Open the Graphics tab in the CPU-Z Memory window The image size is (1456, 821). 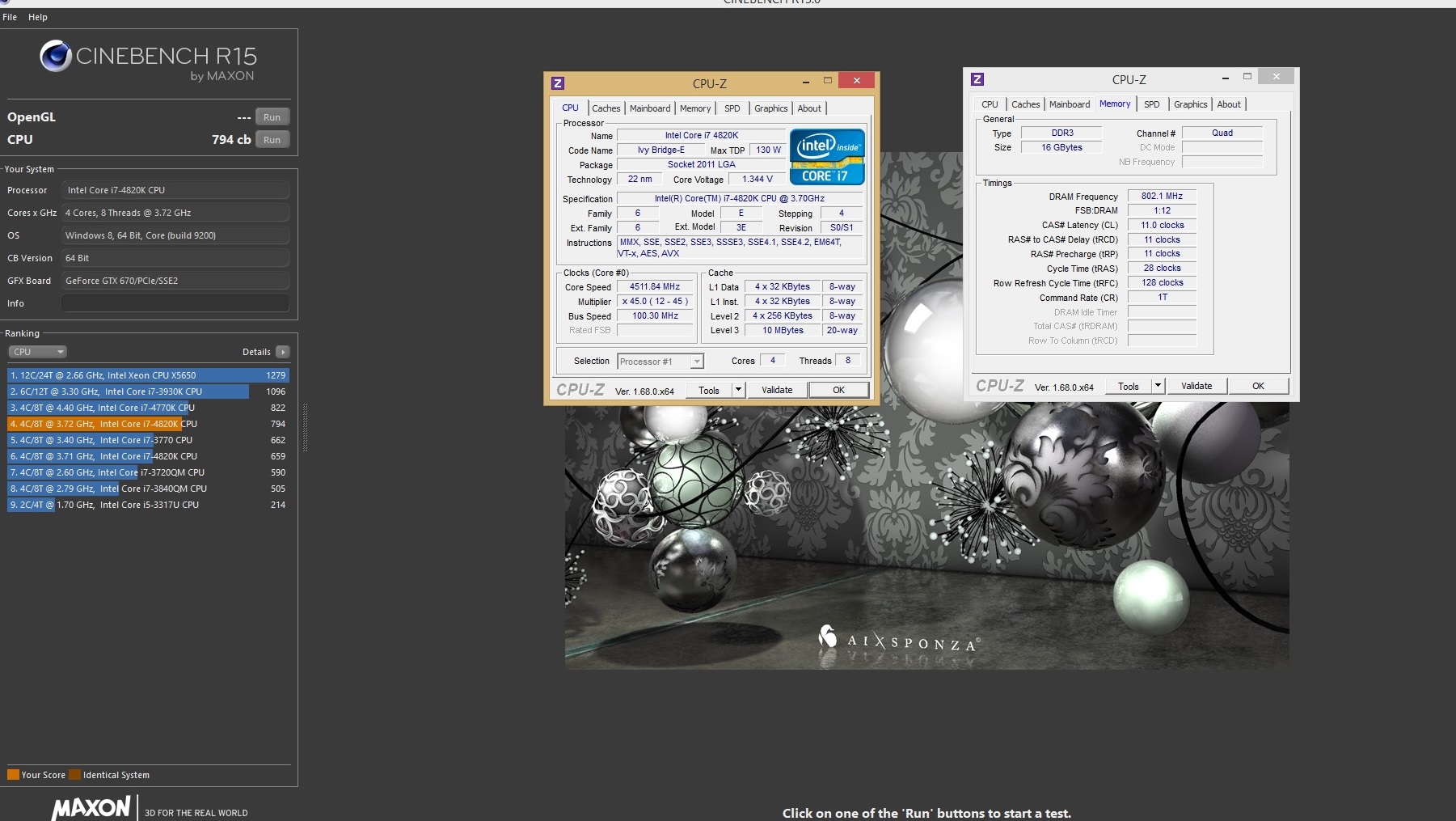(1191, 104)
